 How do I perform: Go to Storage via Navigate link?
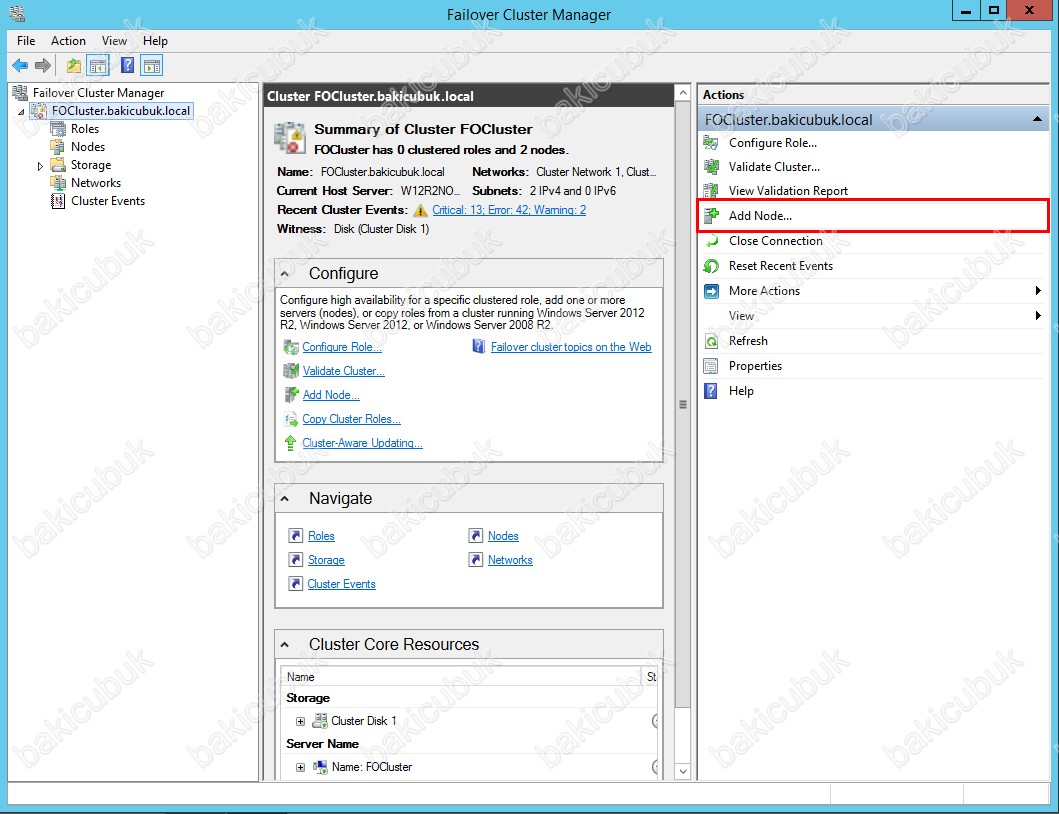pos(326,560)
